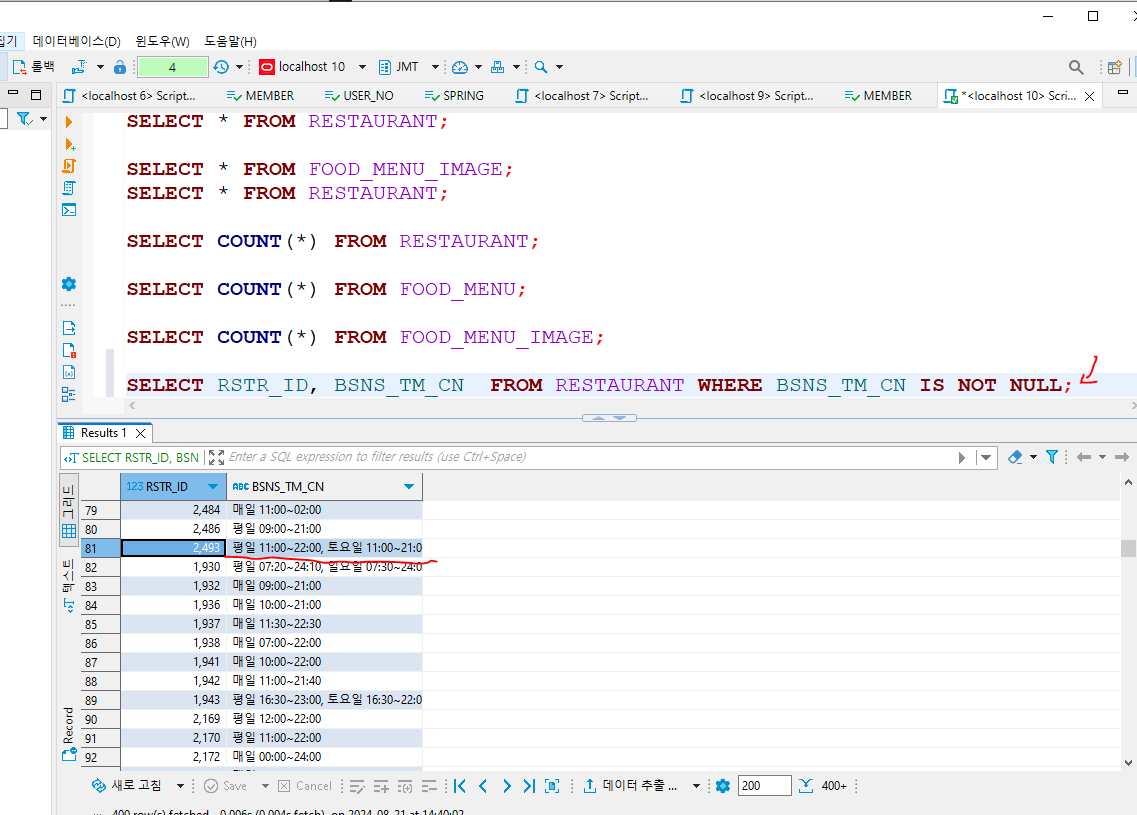Open the 도움말(H) menu
This screenshot has width=1137, height=815.
click(x=231, y=41)
